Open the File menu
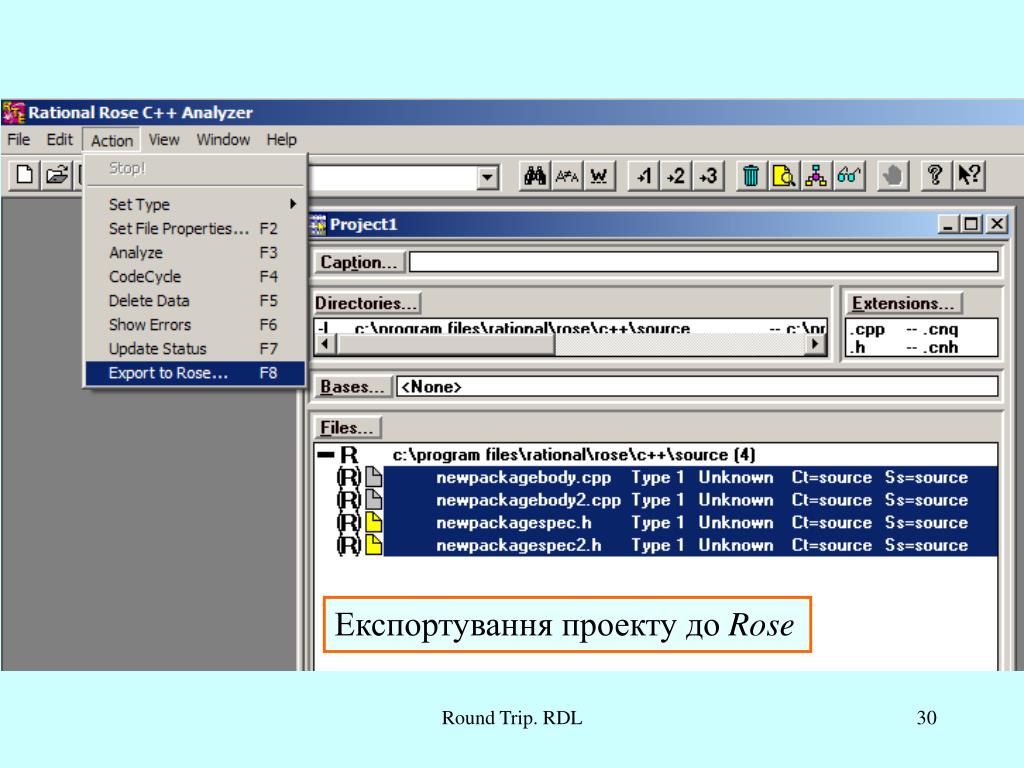The height and width of the screenshot is (768, 1024). 18,140
